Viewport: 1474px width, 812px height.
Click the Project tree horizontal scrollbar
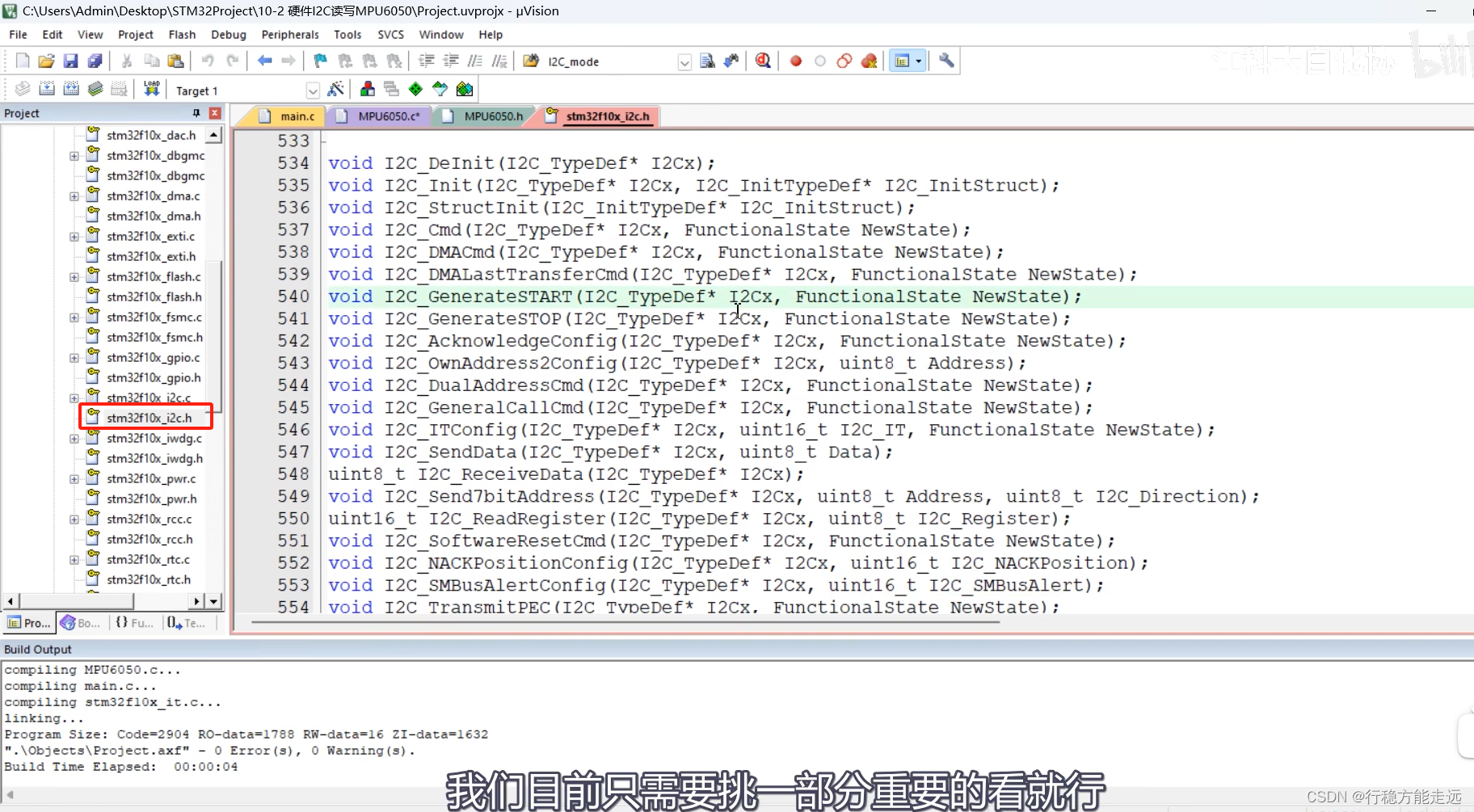77,601
